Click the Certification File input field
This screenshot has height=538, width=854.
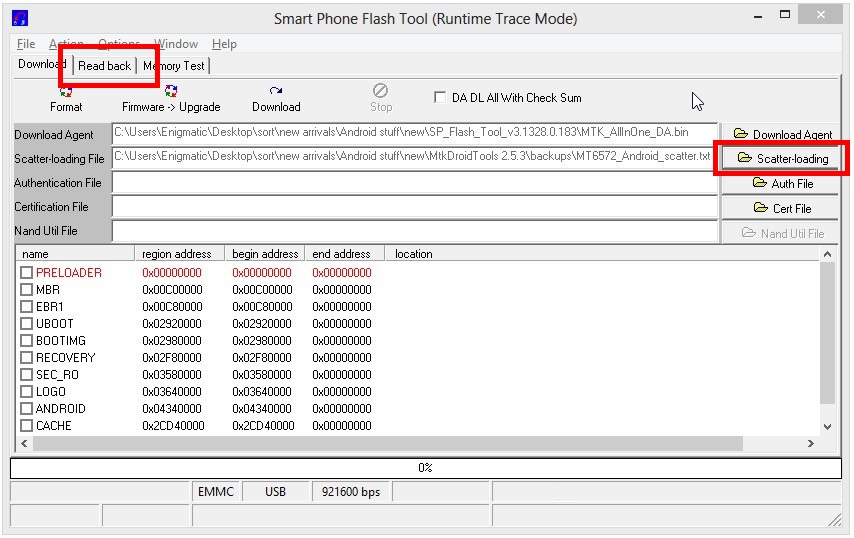pyautogui.click(x=414, y=206)
